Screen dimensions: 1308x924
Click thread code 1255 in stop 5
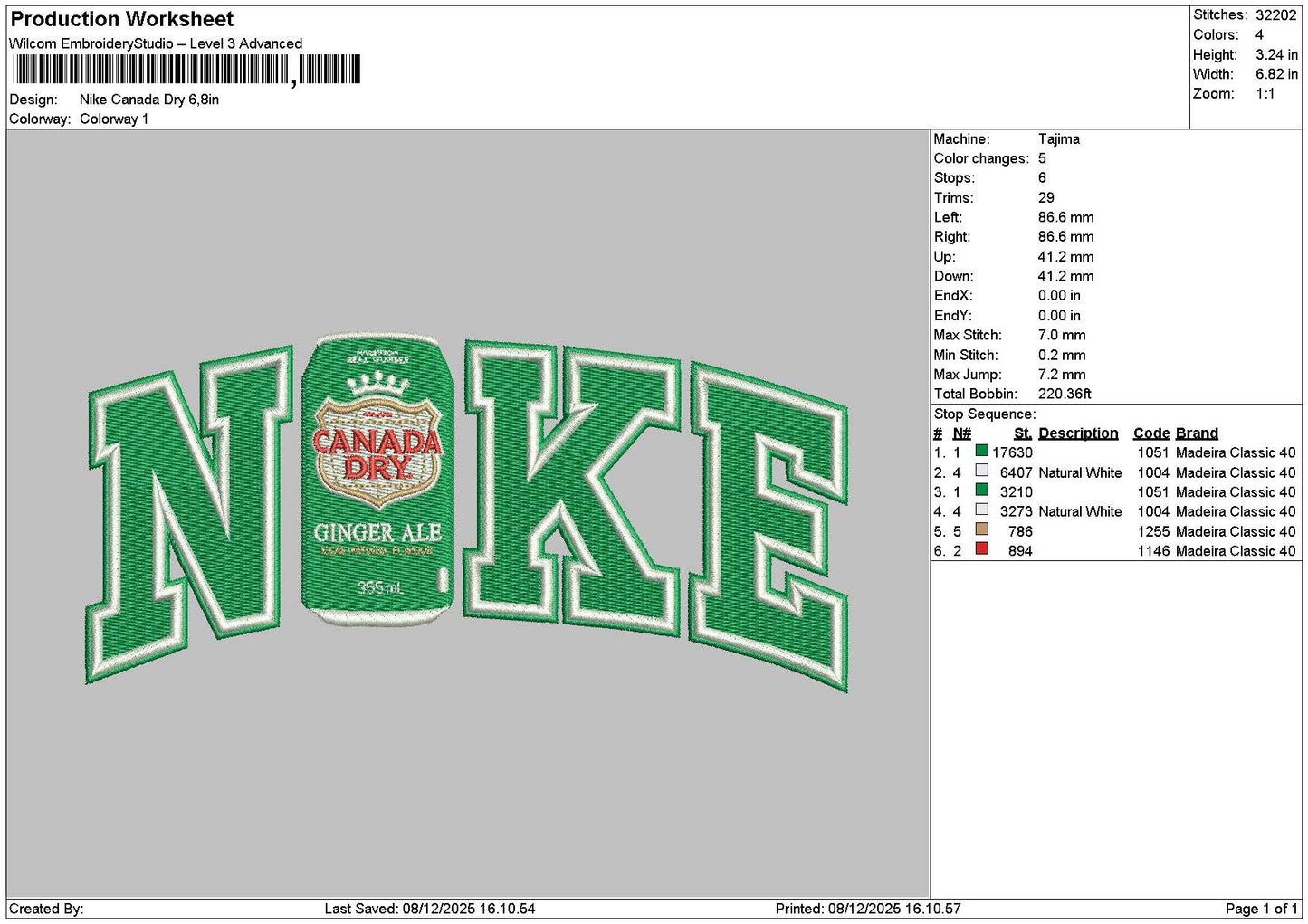click(x=1153, y=531)
